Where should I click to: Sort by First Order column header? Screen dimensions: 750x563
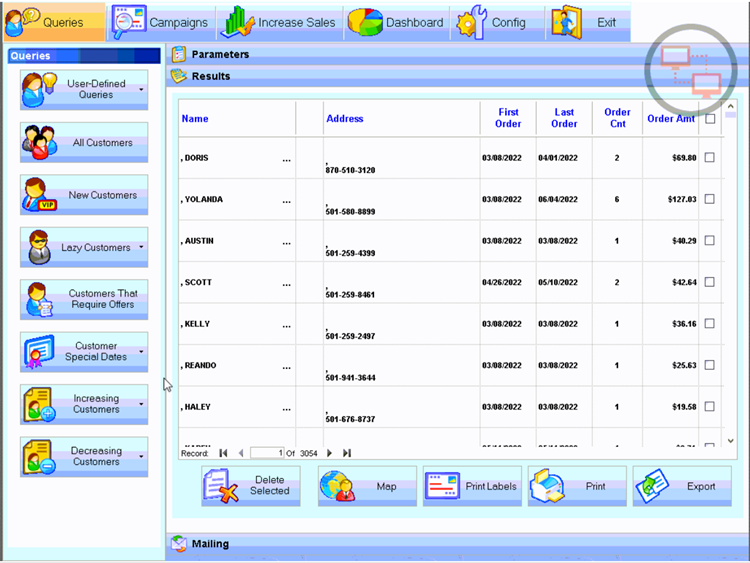coord(508,118)
